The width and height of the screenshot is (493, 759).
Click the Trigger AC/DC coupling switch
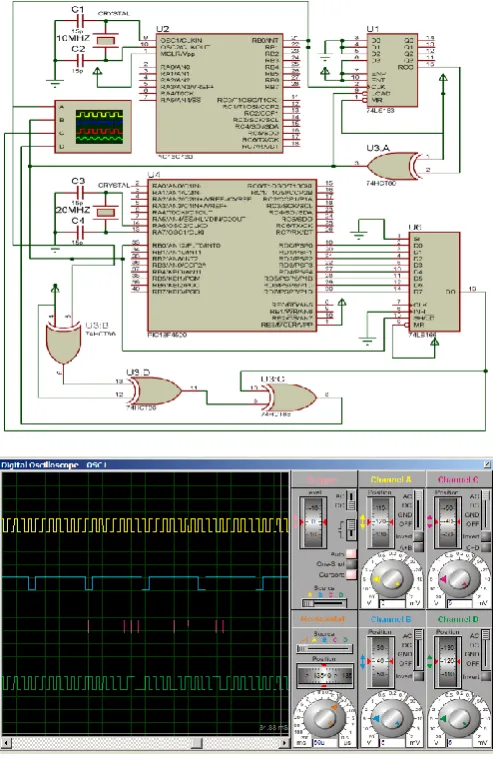pos(352,501)
